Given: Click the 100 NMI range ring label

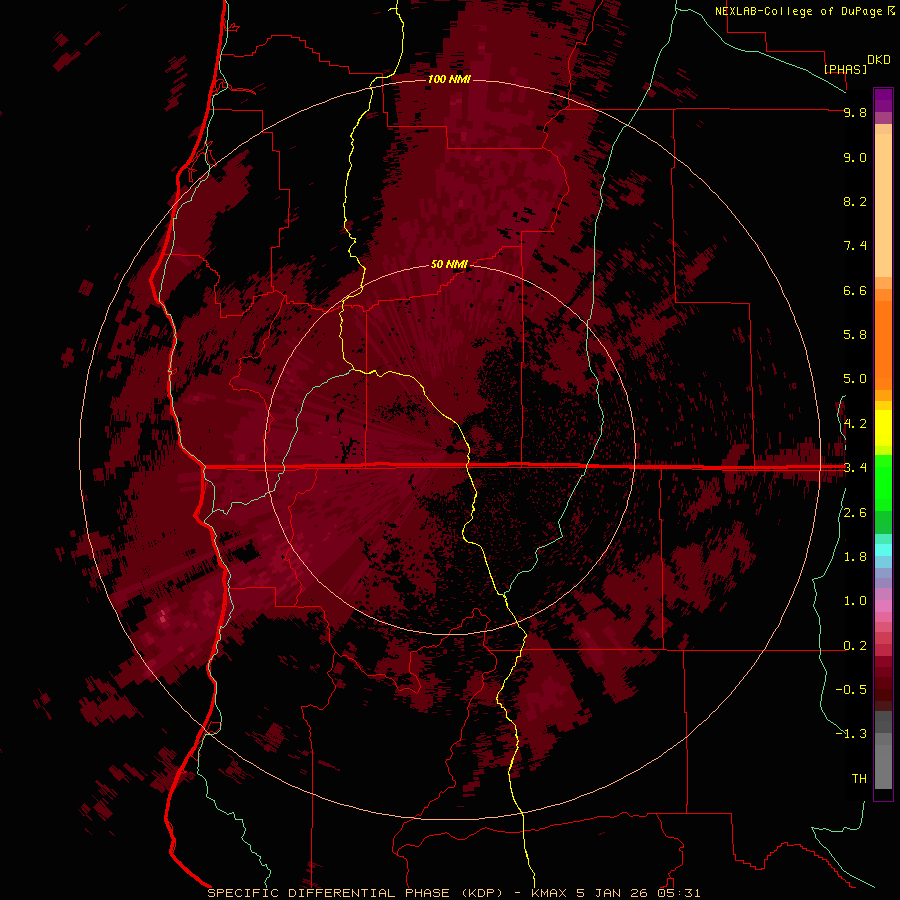Looking at the screenshot, I should tap(449, 79).
